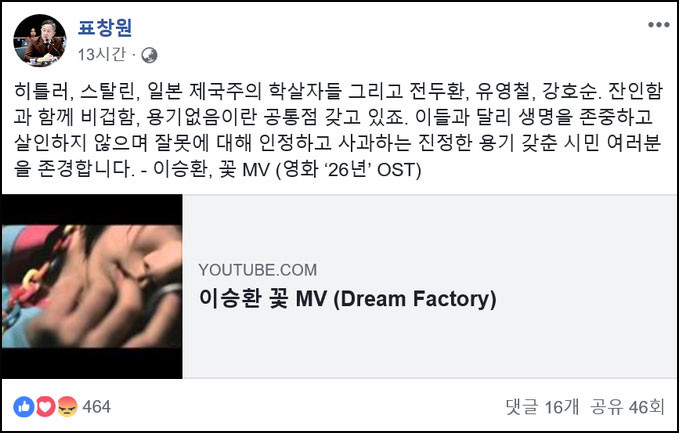Open the three-dot post options menu
The image size is (679, 433).
659,25
